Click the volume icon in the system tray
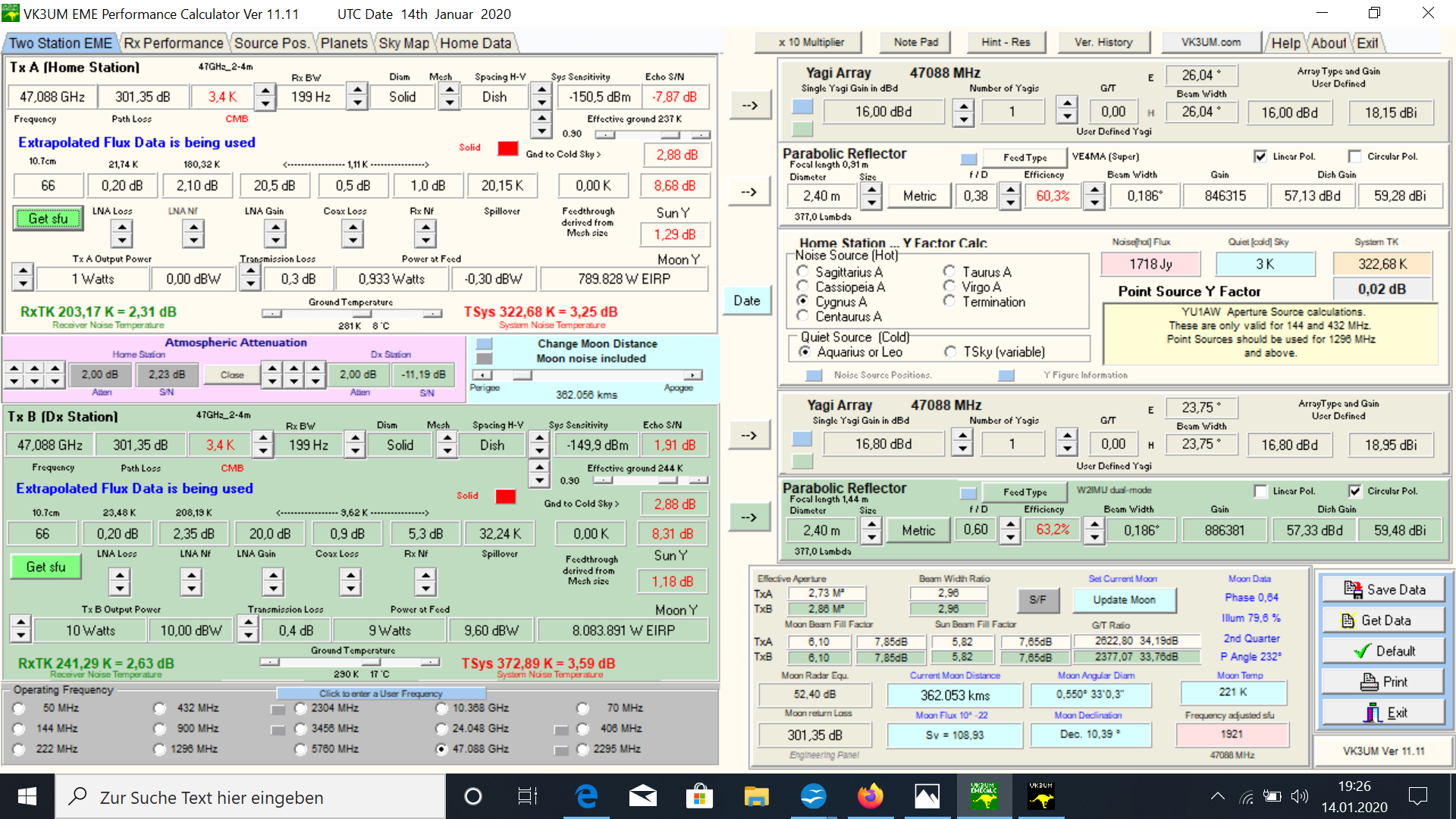Viewport: 1456px width, 819px height. click(1300, 796)
